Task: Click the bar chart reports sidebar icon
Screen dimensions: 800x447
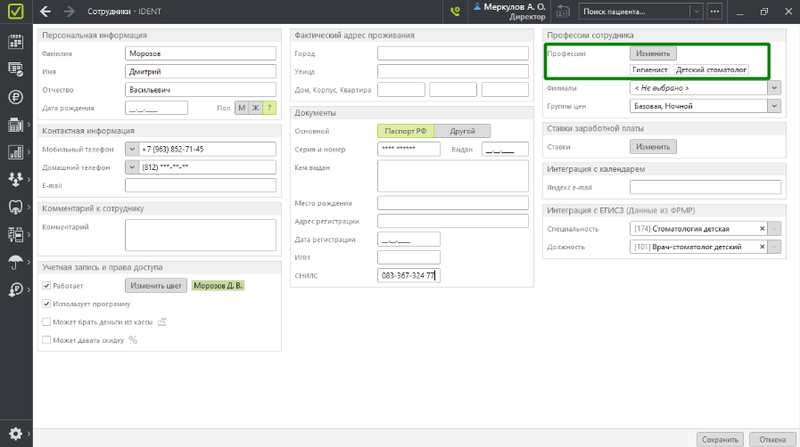Action: click(15, 152)
